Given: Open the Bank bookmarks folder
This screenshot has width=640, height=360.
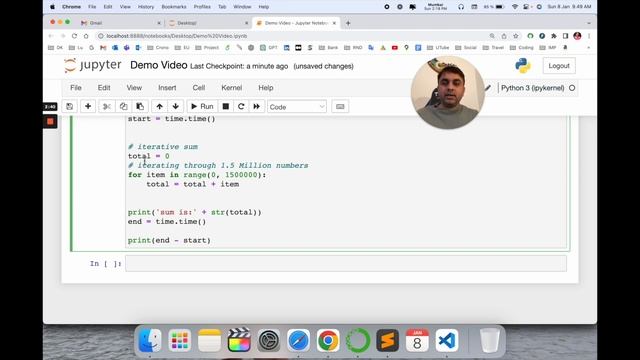Looking at the screenshot, I should [329, 48].
